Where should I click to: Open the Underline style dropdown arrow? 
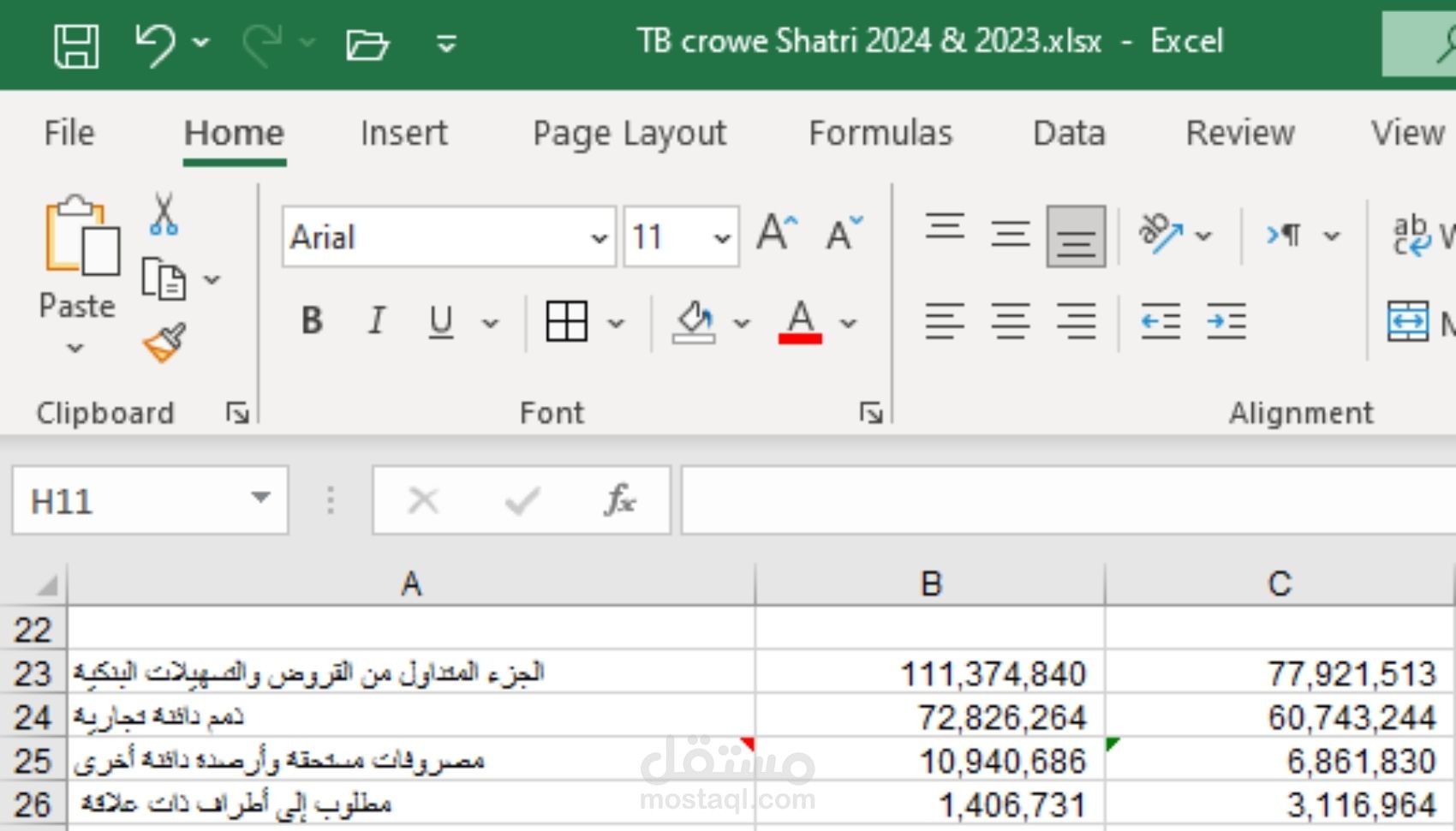(x=490, y=323)
